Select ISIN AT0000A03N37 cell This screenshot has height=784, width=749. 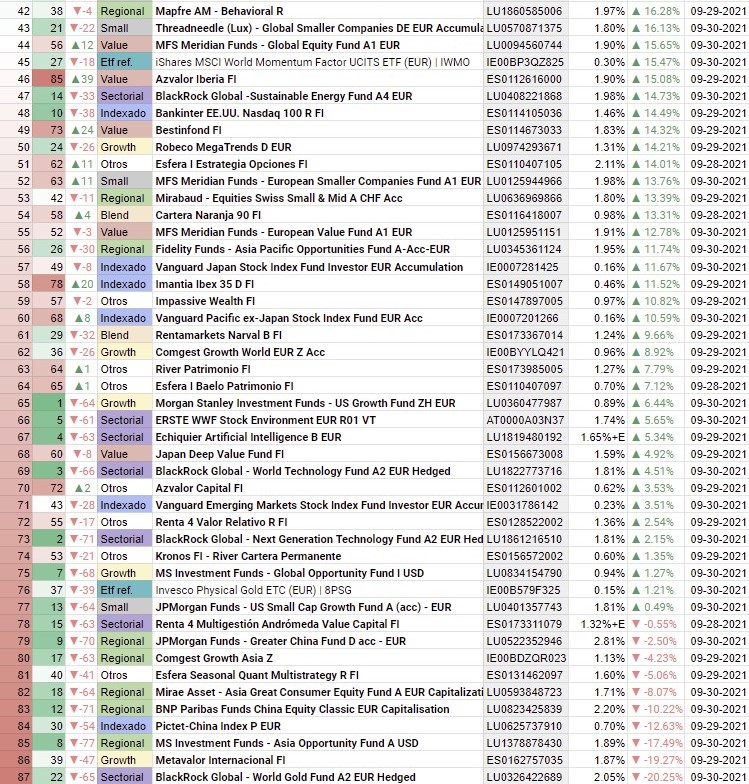click(x=526, y=420)
